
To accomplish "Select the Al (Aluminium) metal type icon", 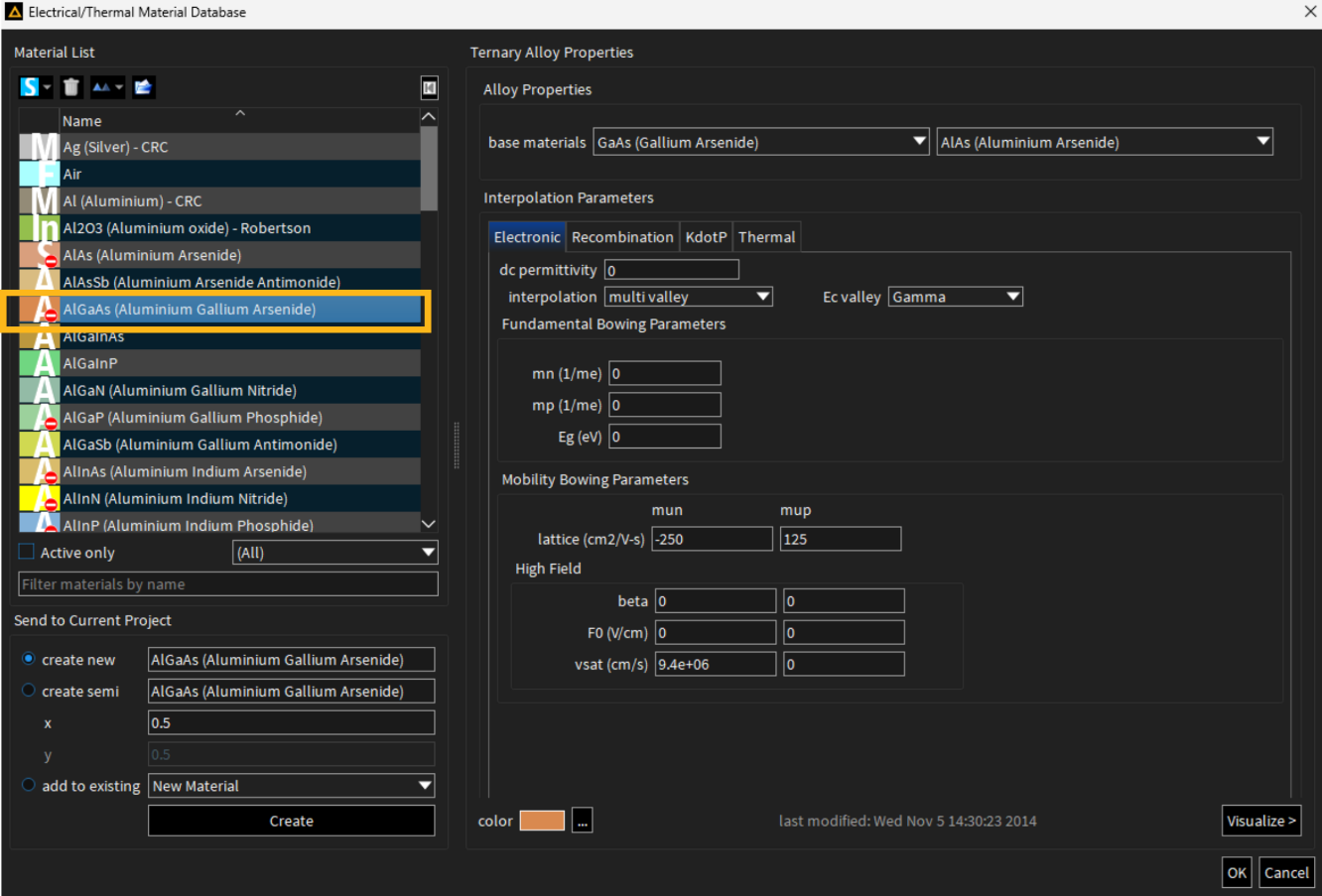I will (40, 200).
